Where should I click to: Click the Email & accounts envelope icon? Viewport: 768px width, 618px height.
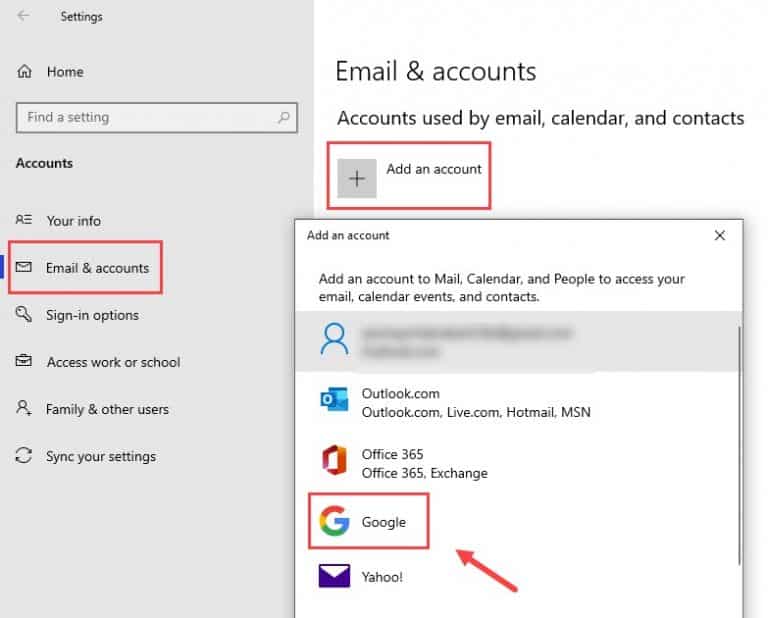[24, 266]
